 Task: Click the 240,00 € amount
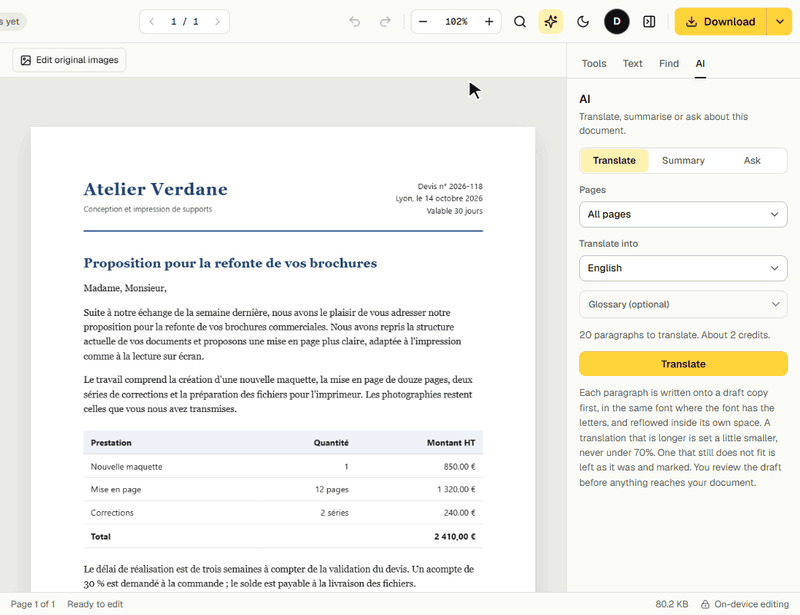click(x=459, y=512)
